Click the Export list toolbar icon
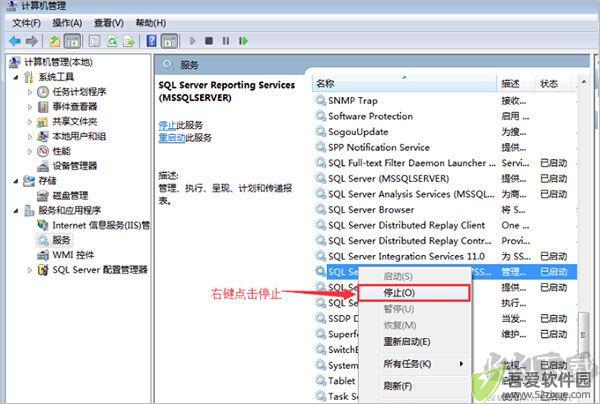The width and height of the screenshot is (600, 404). click(129, 41)
